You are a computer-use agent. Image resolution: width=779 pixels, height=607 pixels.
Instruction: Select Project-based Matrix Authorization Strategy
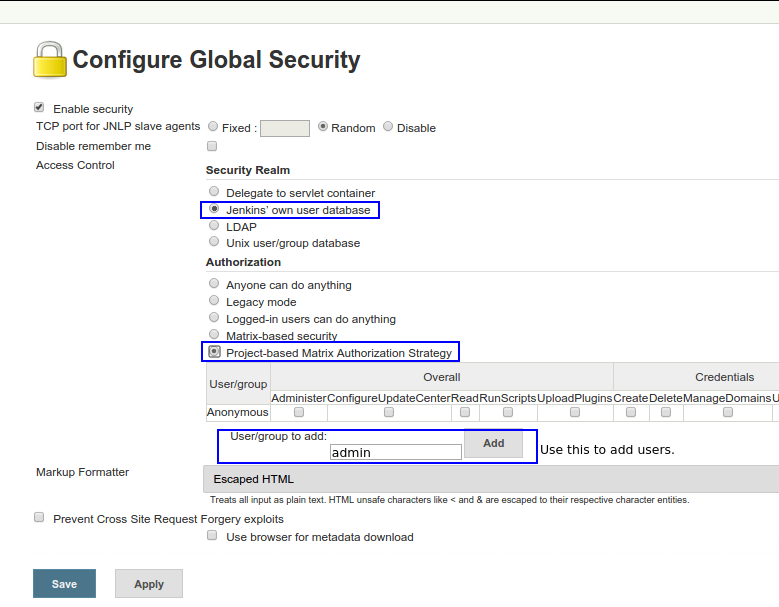click(x=214, y=352)
